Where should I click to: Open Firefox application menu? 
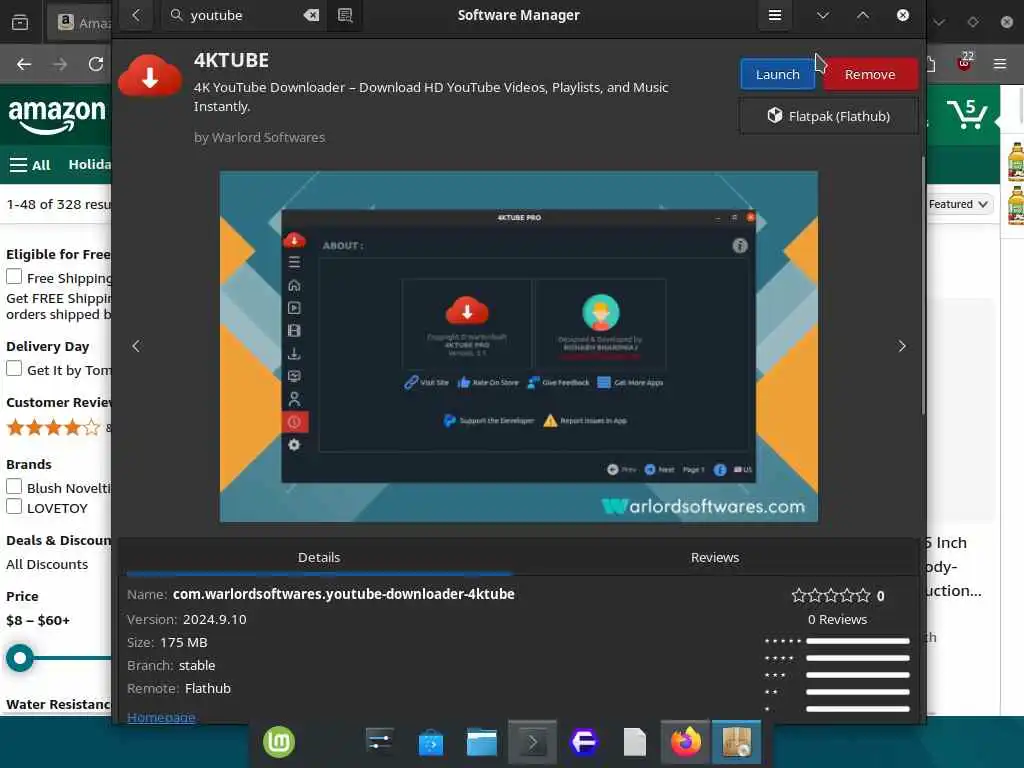pyautogui.click(x=1000, y=64)
